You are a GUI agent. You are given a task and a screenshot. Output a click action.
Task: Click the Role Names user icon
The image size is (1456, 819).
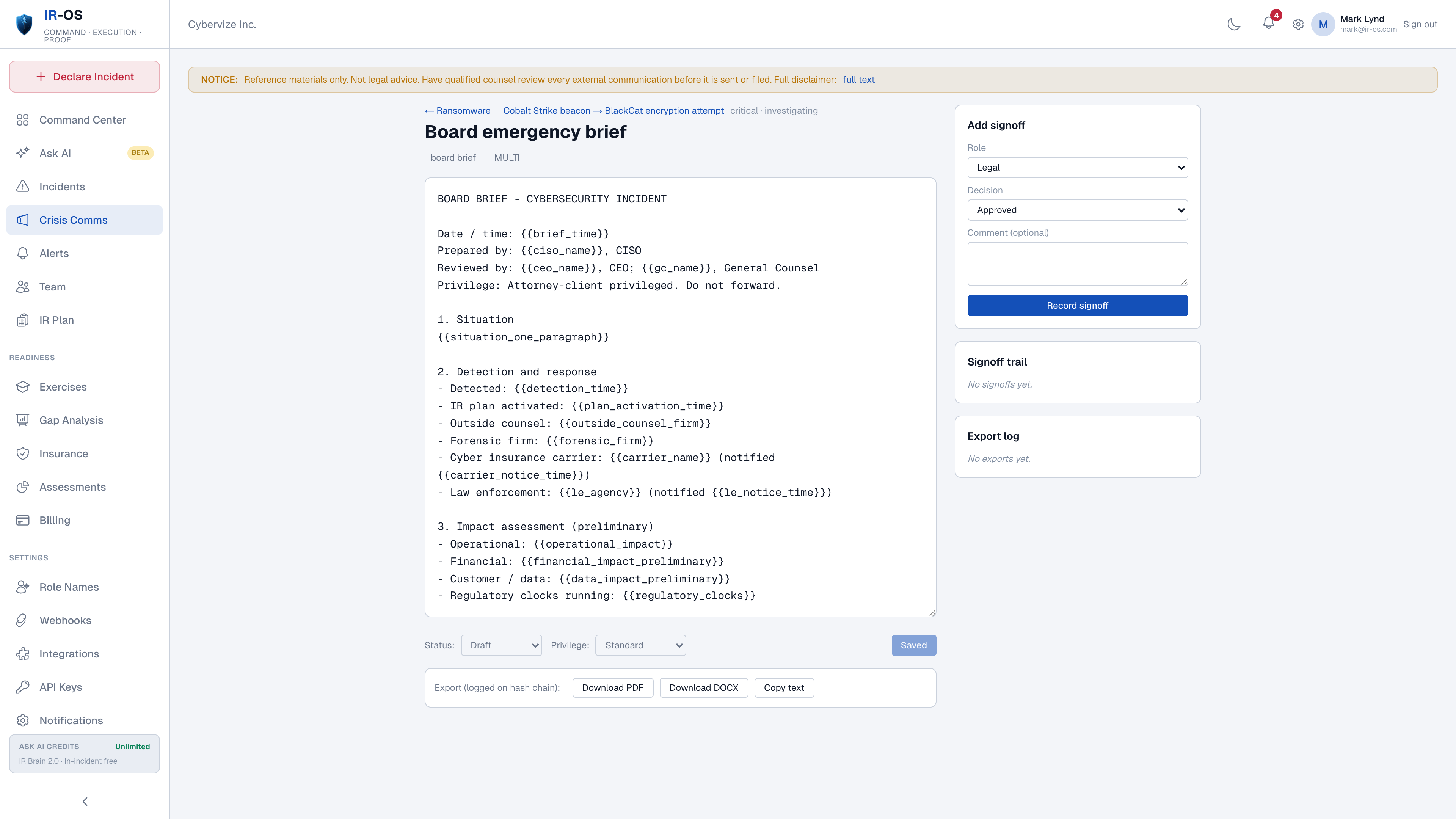tap(23, 587)
